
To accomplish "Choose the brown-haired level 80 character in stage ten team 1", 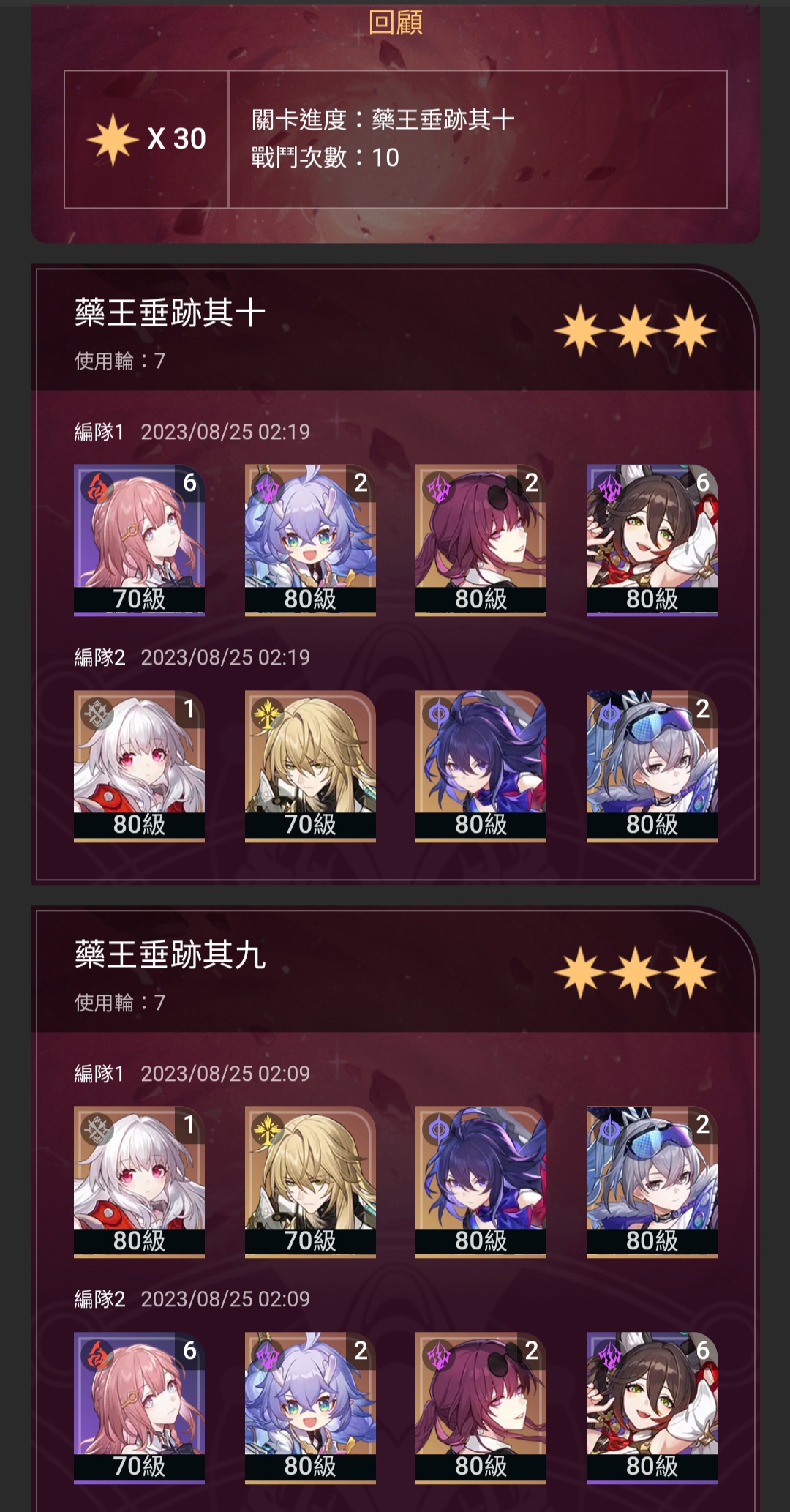I will (652, 540).
